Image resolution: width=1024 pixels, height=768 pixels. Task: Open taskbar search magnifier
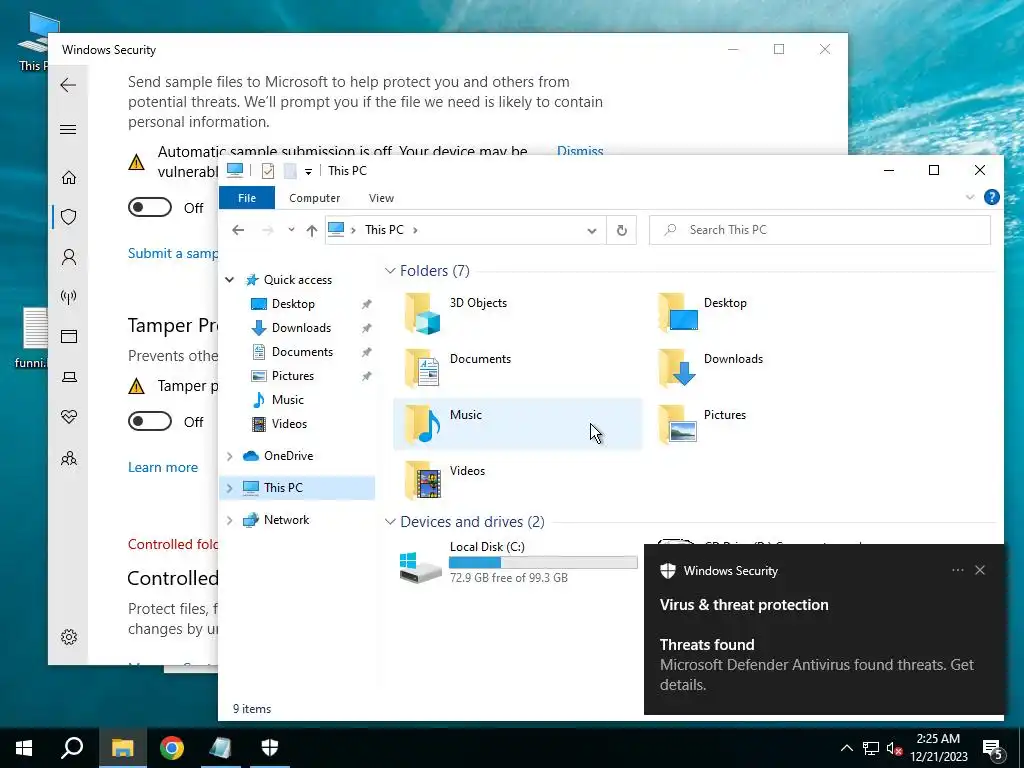pos(72,748)
